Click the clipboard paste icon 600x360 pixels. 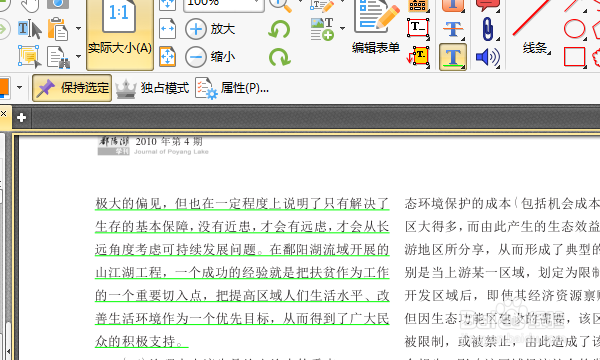(x=58, y=29)
